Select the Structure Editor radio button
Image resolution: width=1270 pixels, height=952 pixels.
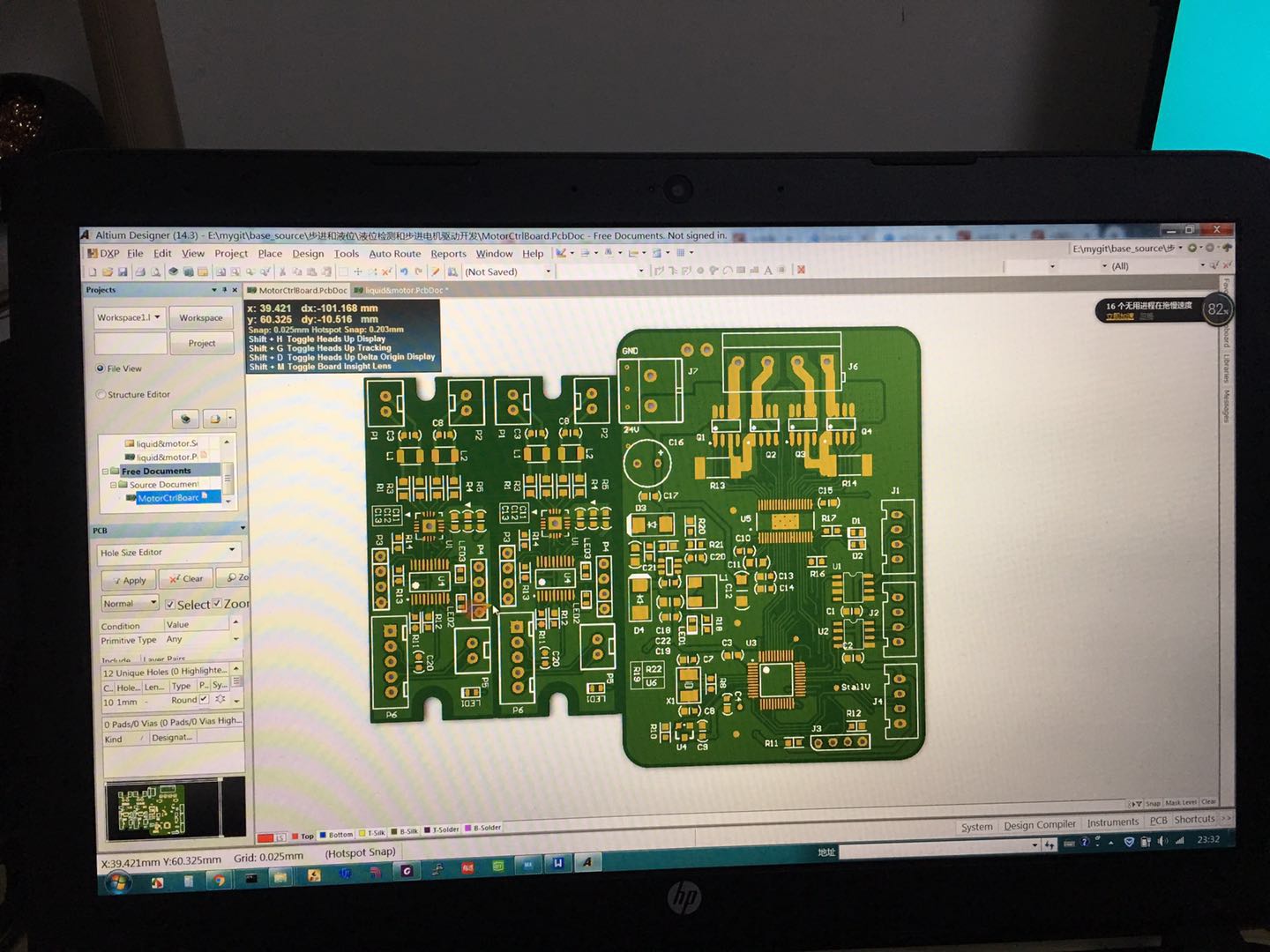[x=100, y=394]
